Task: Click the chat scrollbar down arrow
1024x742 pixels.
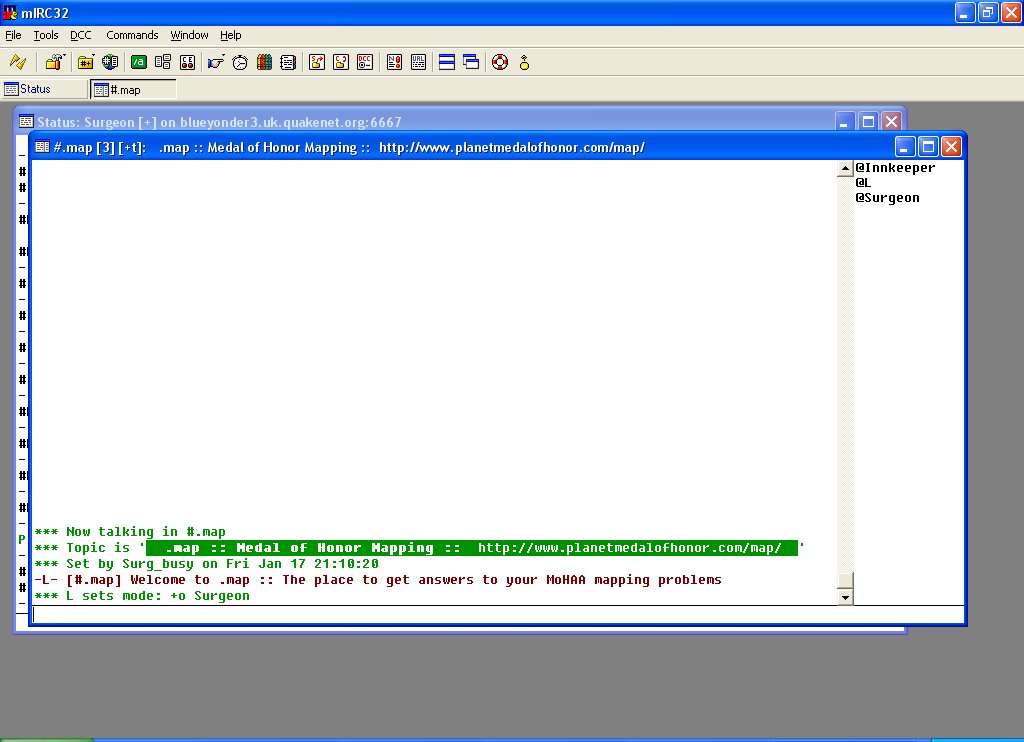Action: (x=845, y=597)
